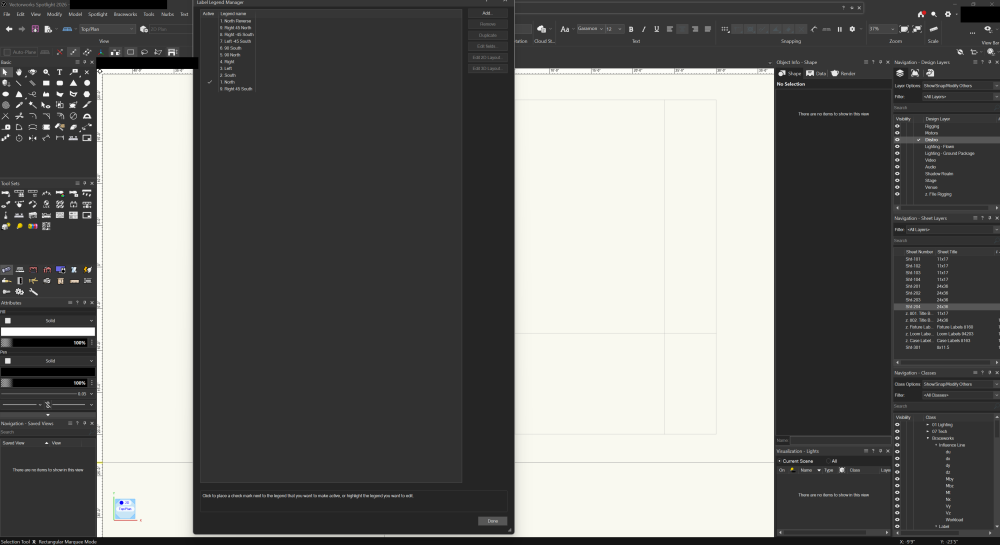Toggle visibility of the Stage layer

tap(898, 180)
